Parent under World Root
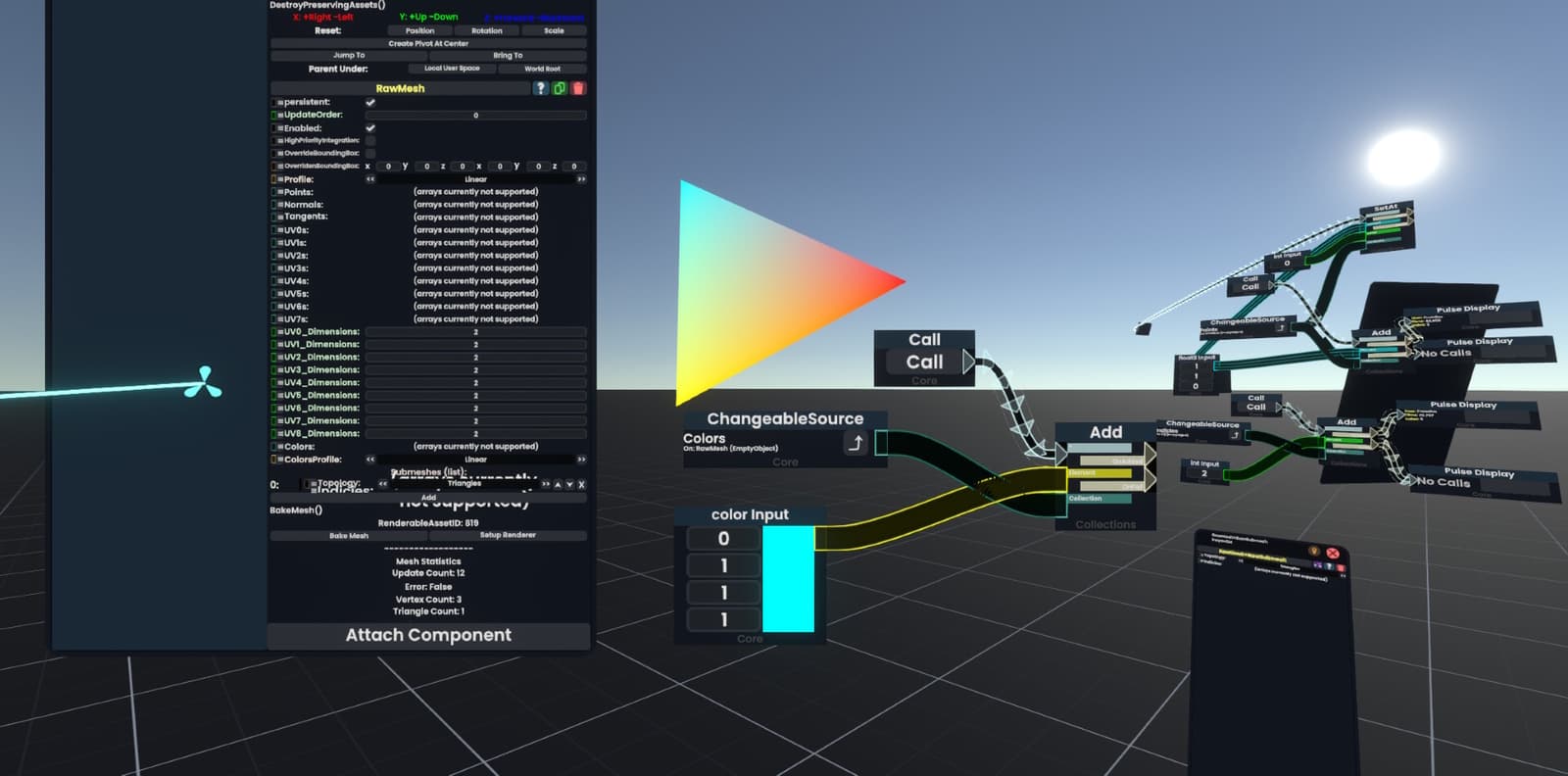This screenshot has width=1568, height=776. tap(542, 69)
